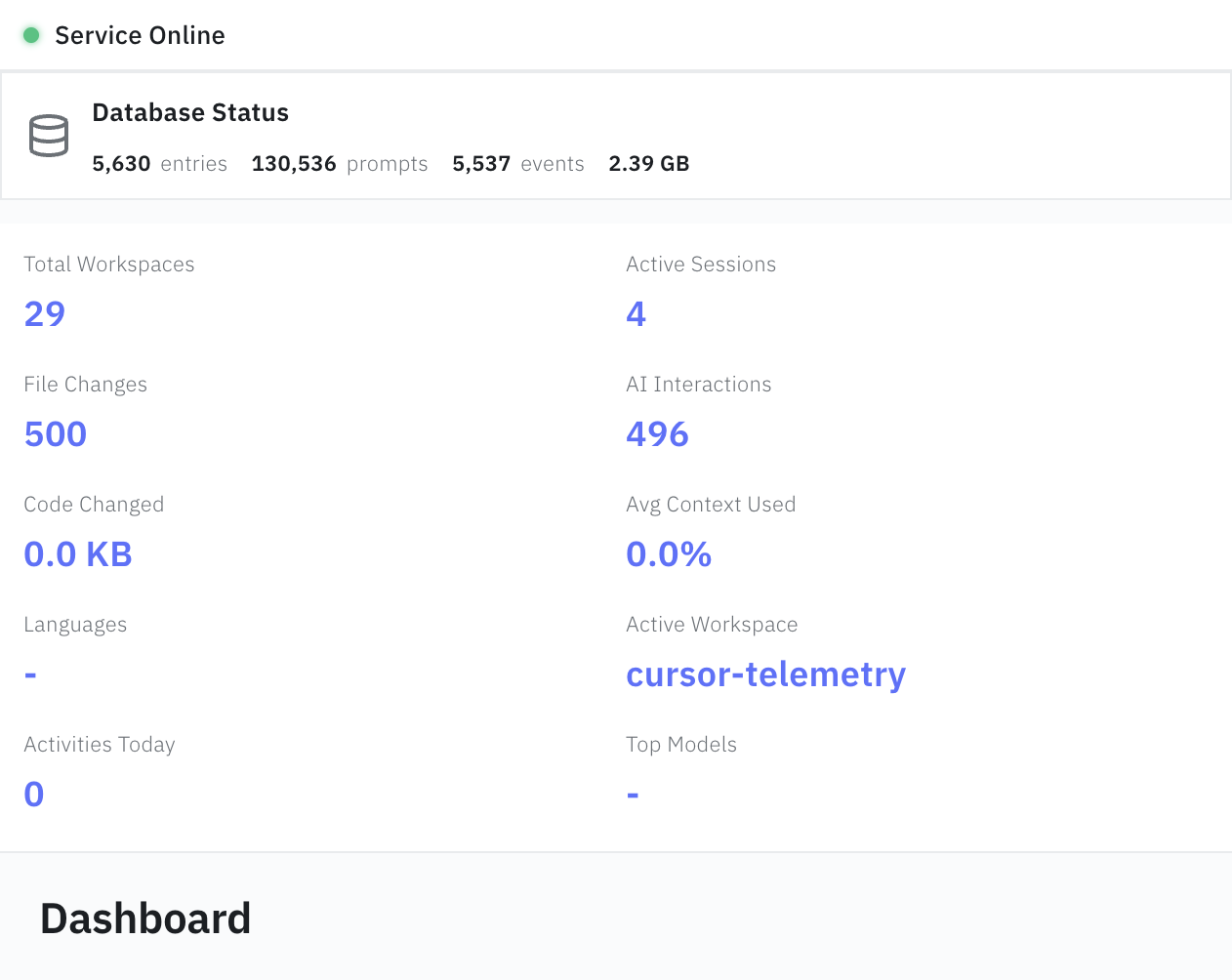Click the 5,537 events stat
This screenshot has width=1232, height=980.
click(517, 163)
